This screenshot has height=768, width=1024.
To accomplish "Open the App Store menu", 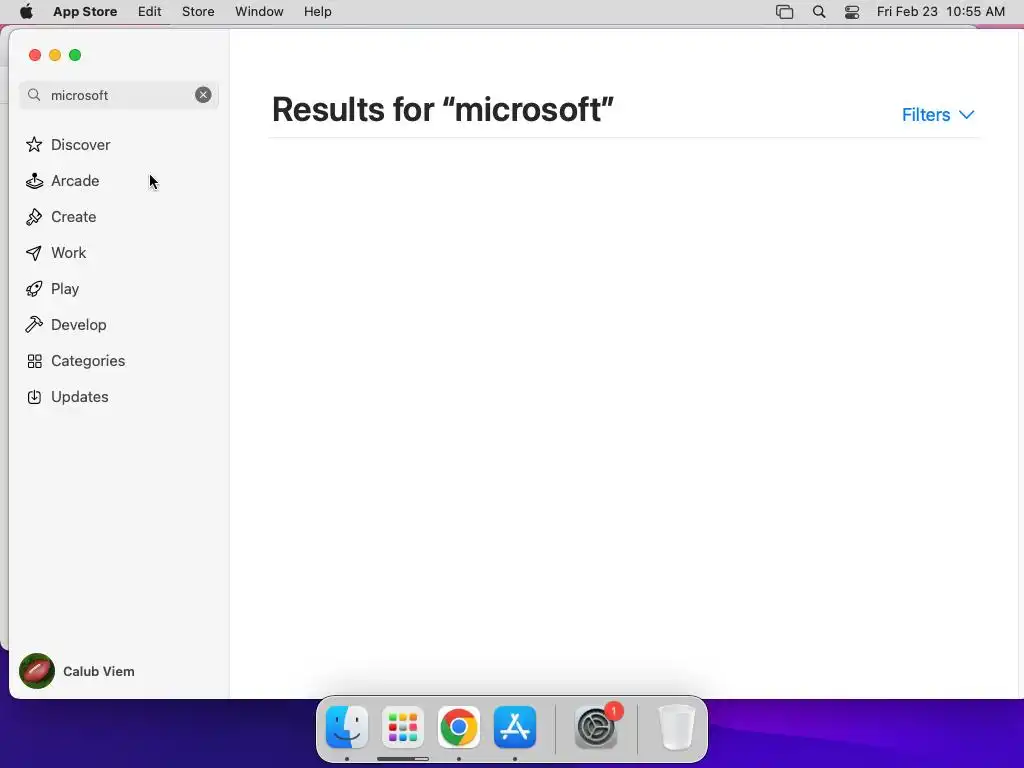I will coord(85,12).
